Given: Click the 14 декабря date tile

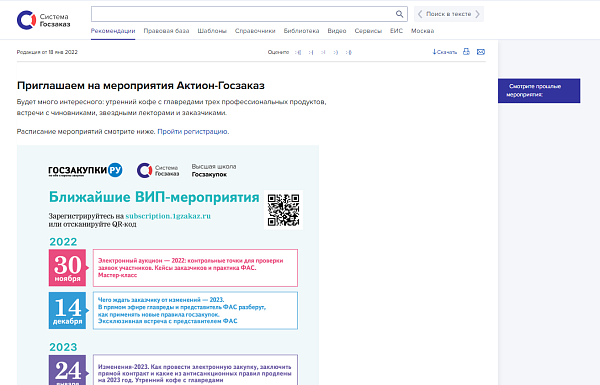Looking at the screenshot, I should click(x=67, y=310).
